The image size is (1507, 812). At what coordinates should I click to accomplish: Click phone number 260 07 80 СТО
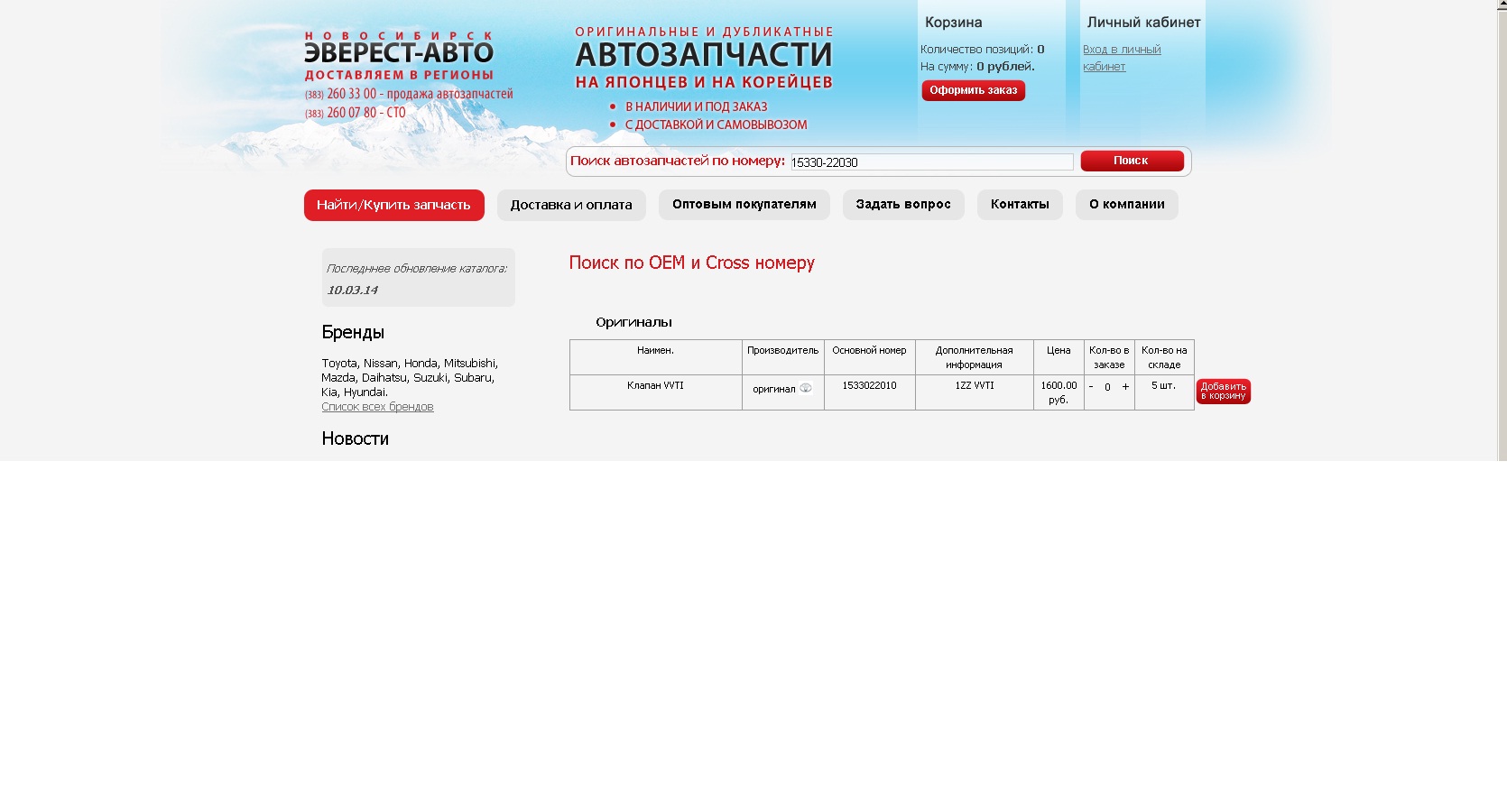tap(356, 113)
